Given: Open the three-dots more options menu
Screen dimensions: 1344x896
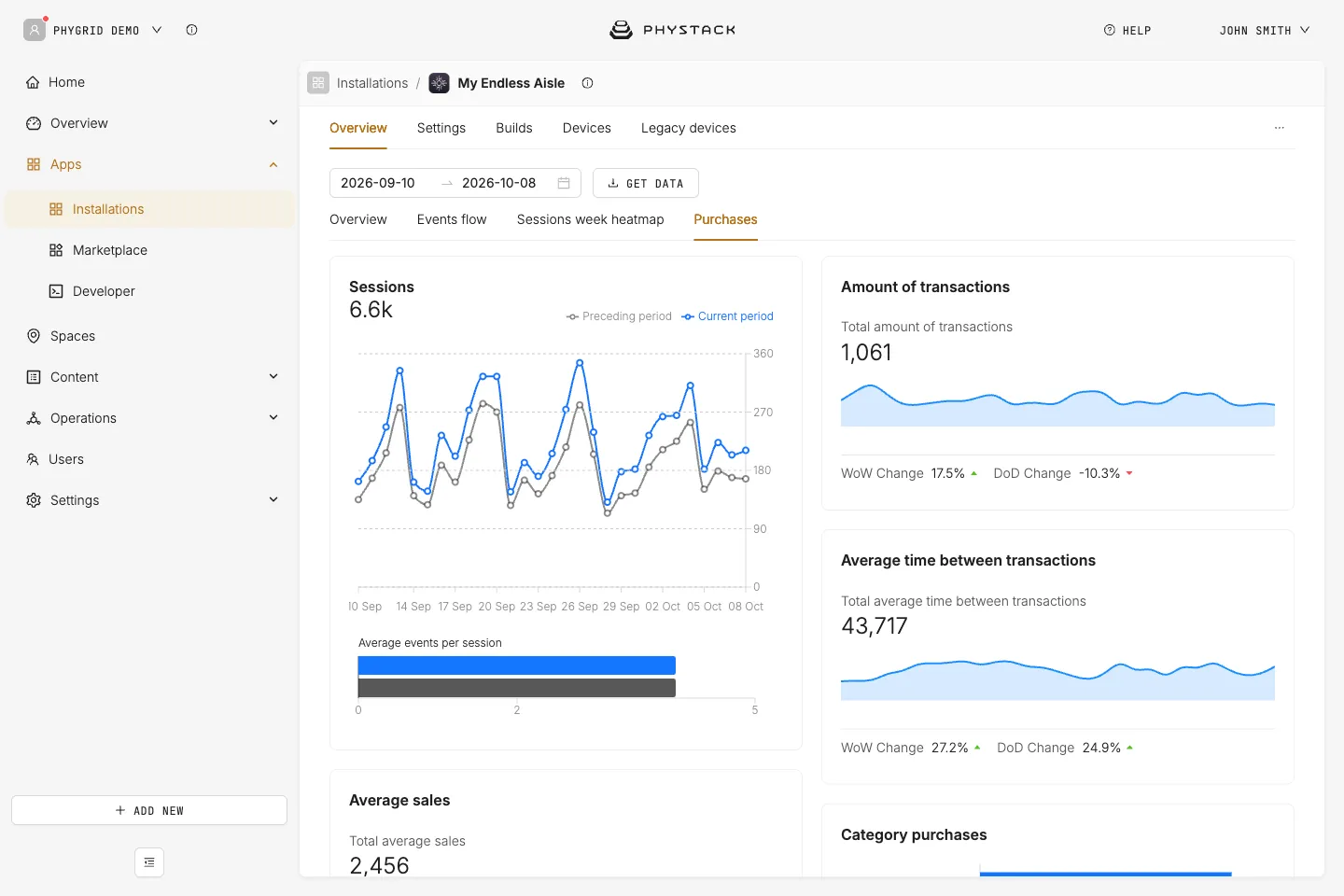Looking at the screenshot, I should coord(1280,128).
